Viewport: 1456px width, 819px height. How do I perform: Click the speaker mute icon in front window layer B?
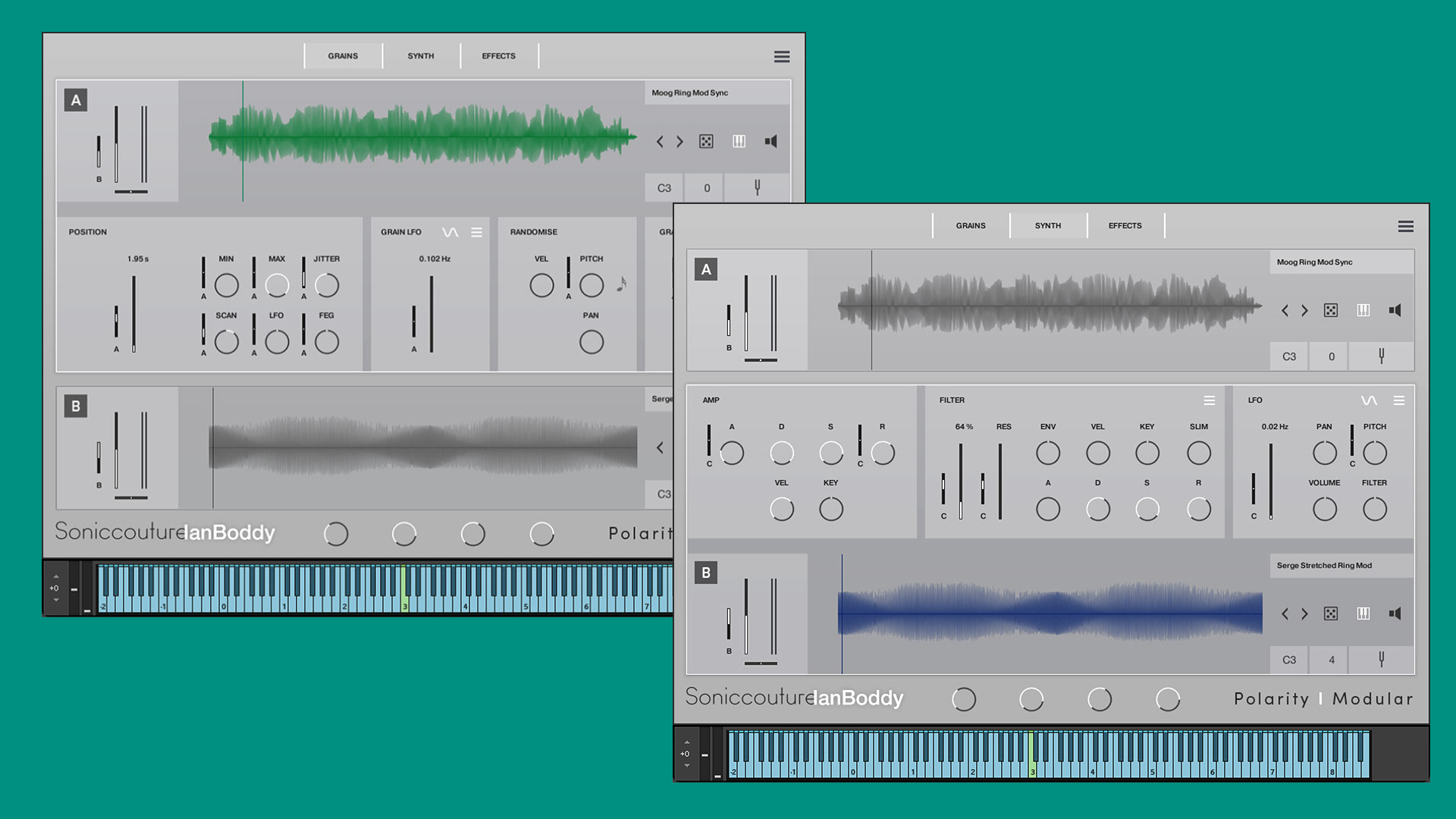[1395, 613]
